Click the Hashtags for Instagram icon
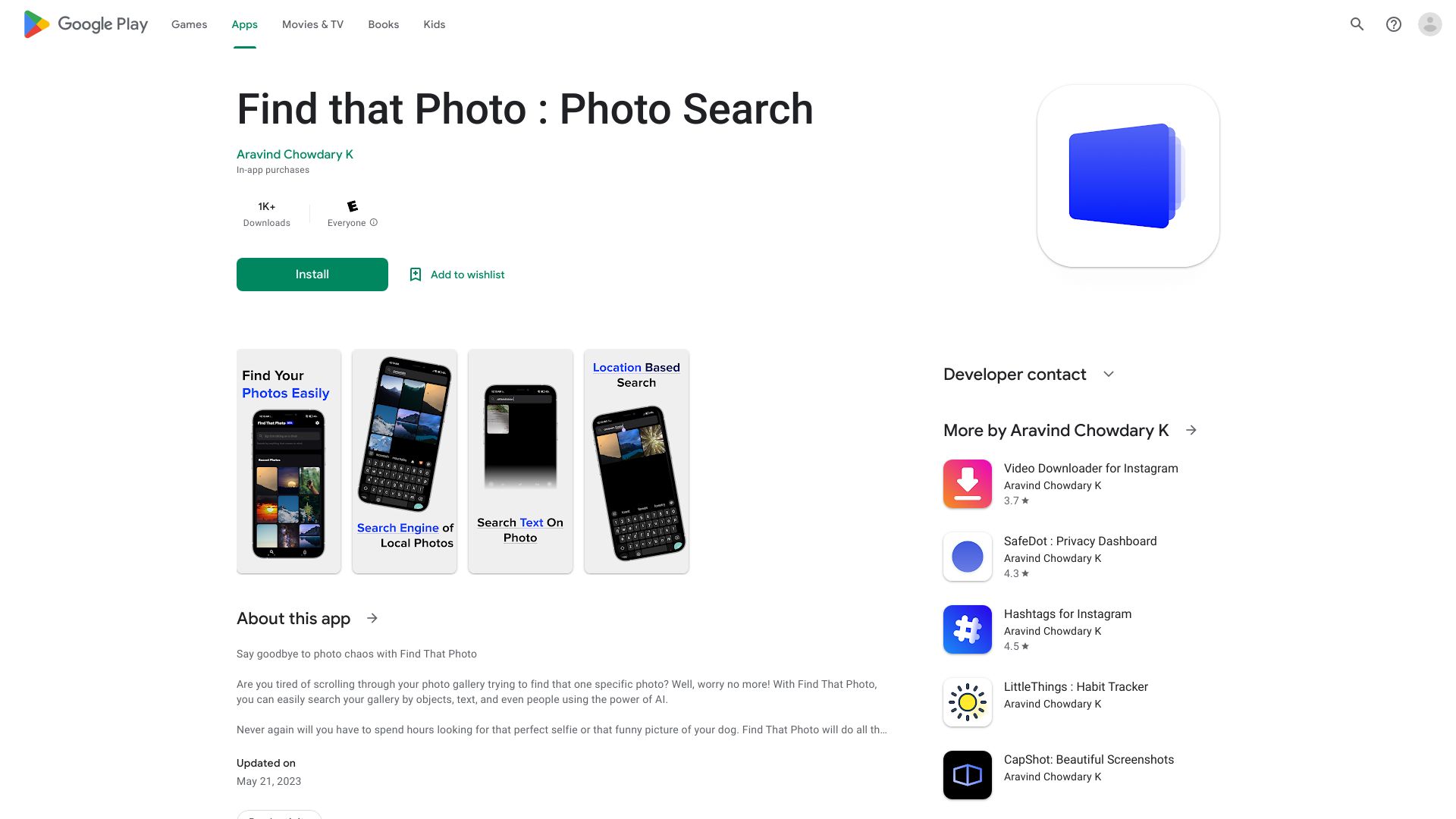 (966, 629)
